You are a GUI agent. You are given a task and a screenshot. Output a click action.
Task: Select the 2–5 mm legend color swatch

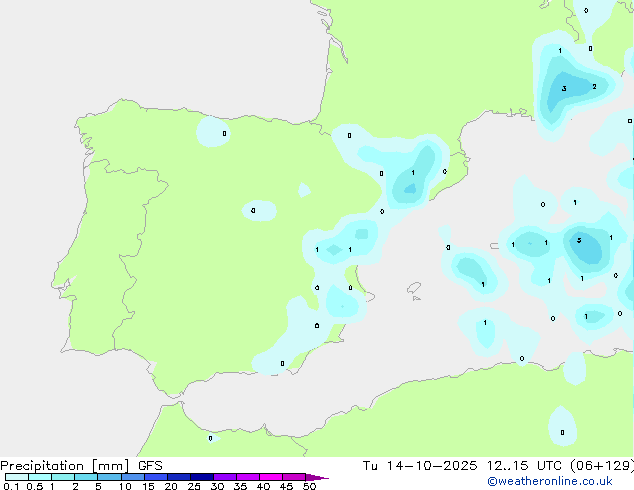pyautogui.click(x=86, y=477)
